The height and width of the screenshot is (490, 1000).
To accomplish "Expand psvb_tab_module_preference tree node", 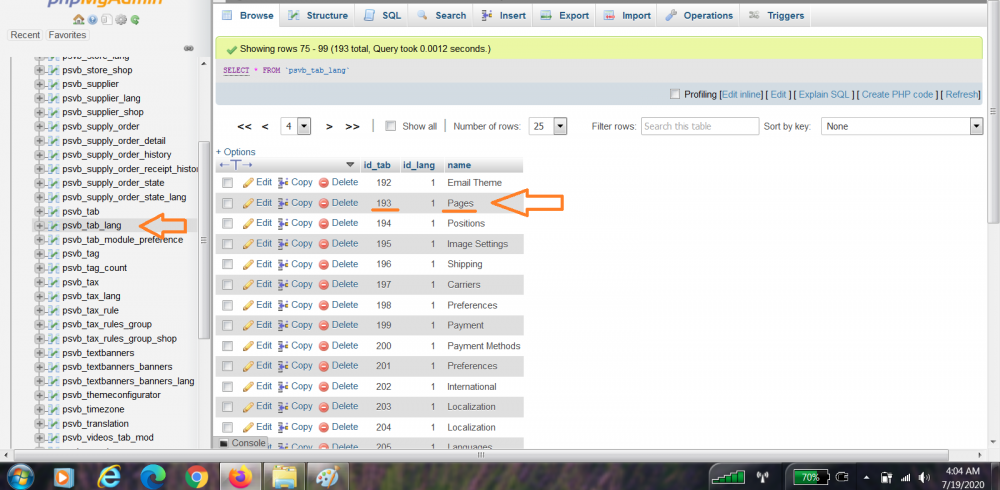I will (40, 240).
